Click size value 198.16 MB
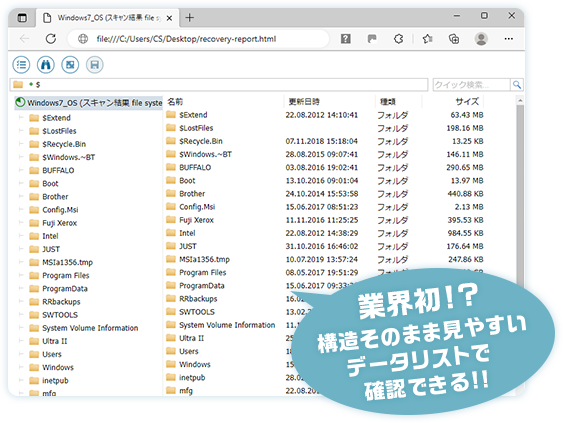563x423 pixels. [x=465, y=128]
